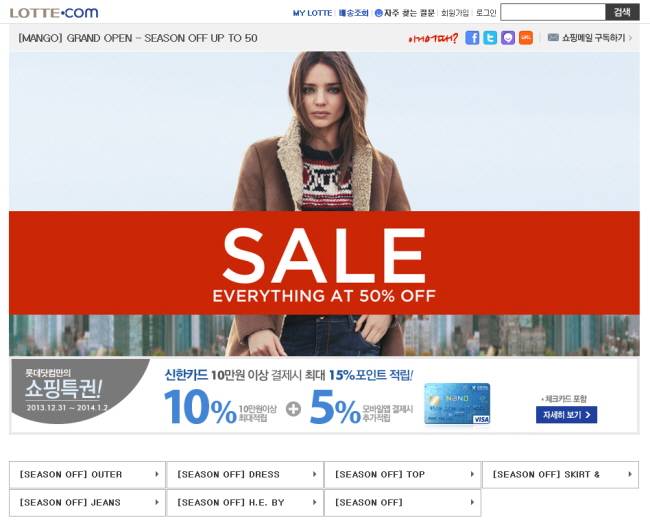Share the page via Facebook icon

(472, 38)
